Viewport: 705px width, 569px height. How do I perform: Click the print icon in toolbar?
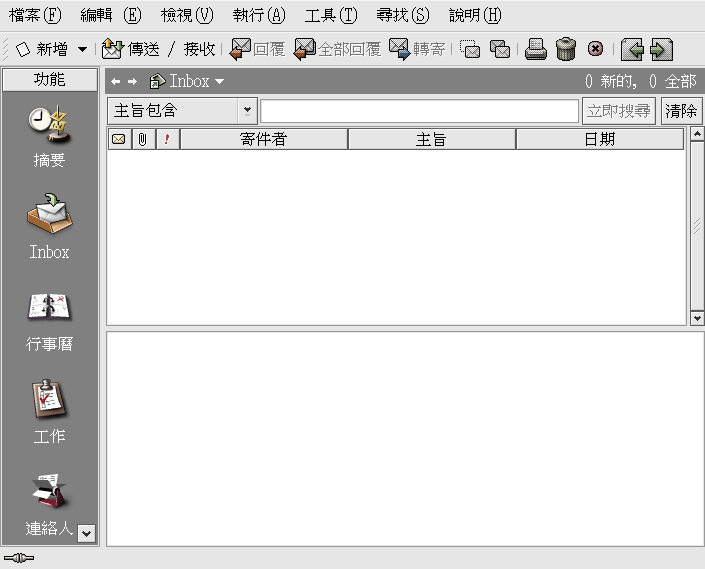point(536,49)
